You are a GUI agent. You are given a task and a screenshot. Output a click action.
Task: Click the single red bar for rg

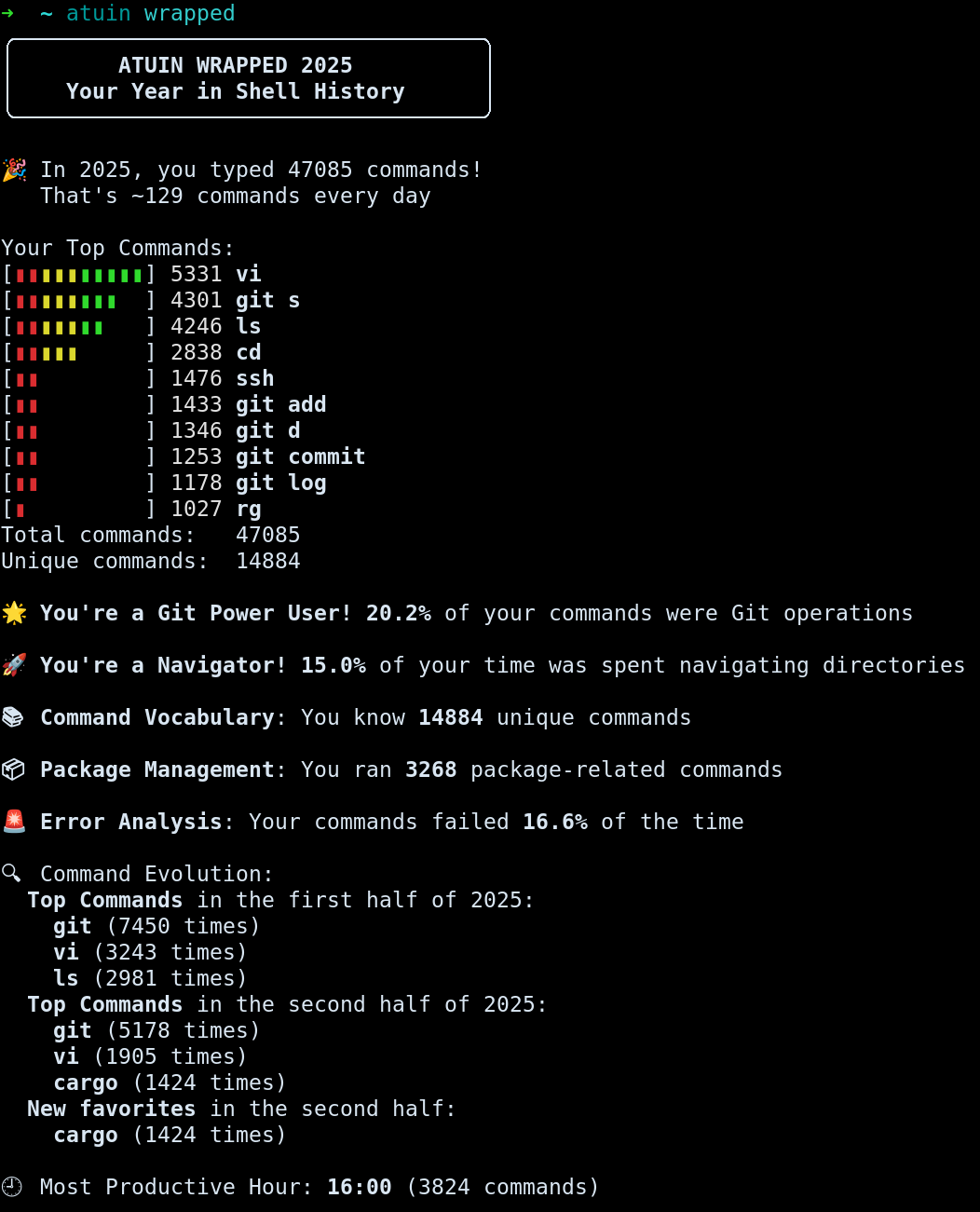coord(20,510)
